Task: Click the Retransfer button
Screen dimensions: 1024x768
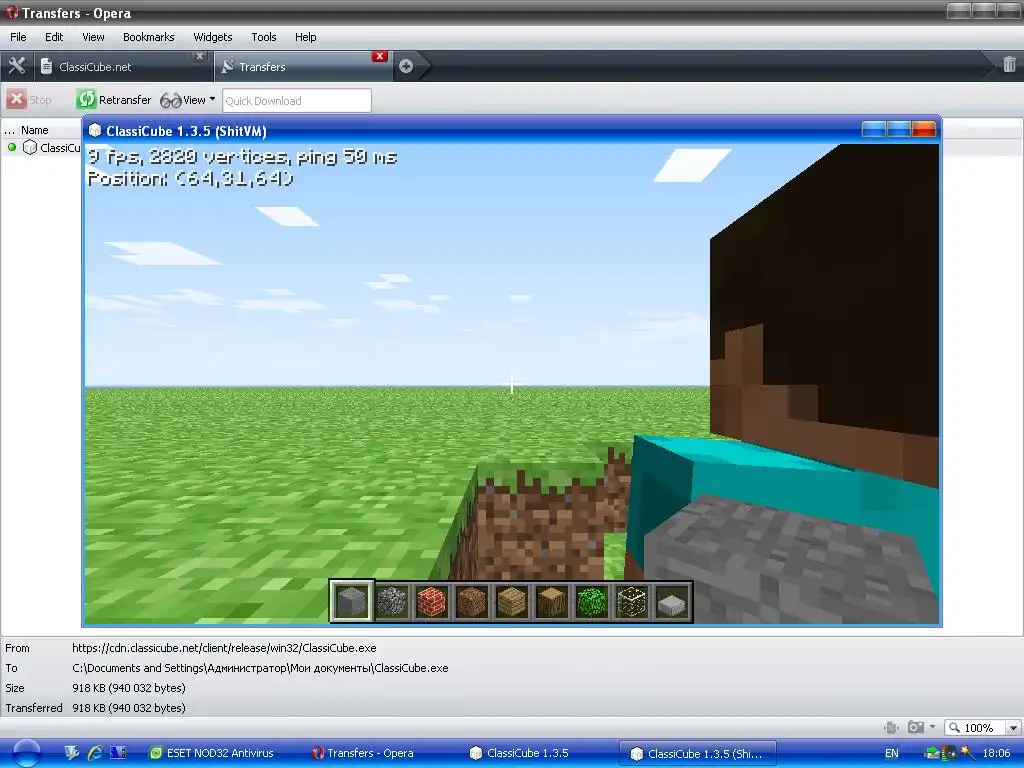Action: pyautogui.click(x=114, y=100)
